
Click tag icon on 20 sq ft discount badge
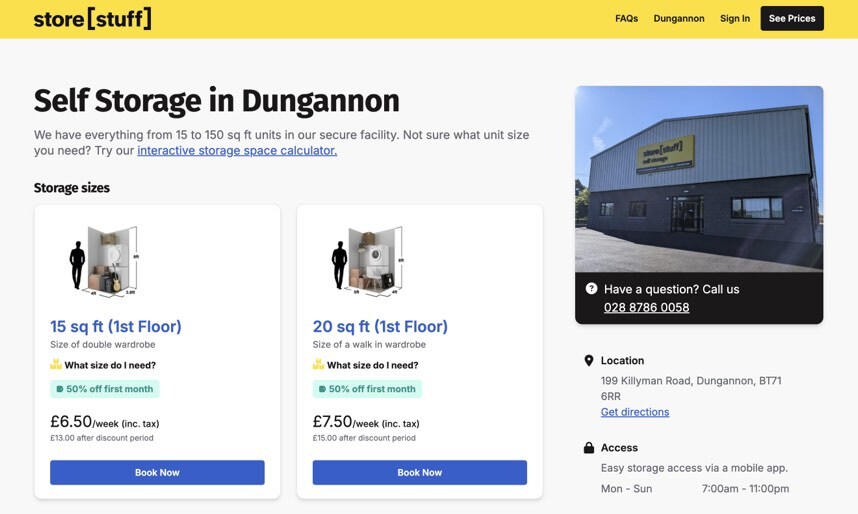tap(322, 389)
